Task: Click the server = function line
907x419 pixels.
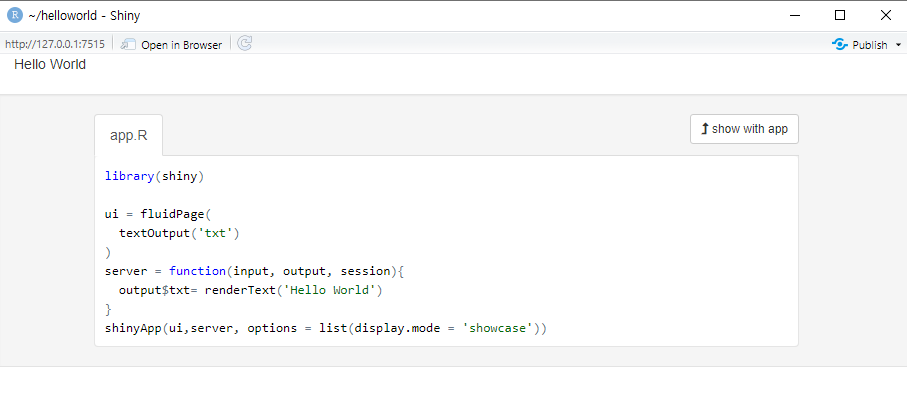Action: click(x=254, y=271)
